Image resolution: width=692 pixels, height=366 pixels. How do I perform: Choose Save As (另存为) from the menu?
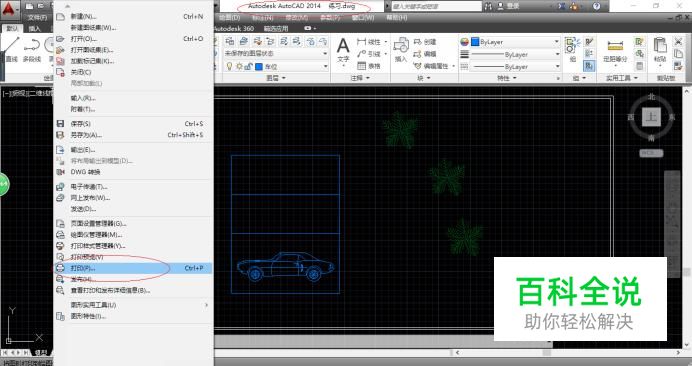(x=133, y=135)
